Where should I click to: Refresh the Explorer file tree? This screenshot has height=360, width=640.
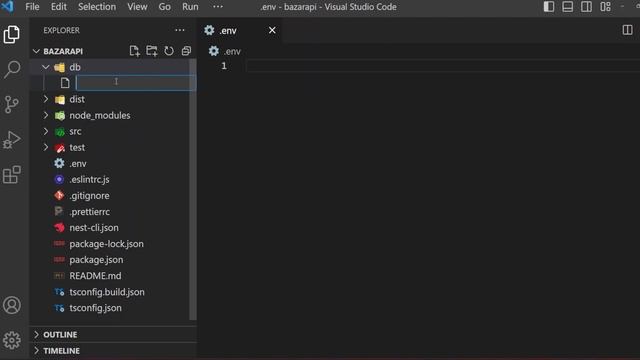point(169,51)
